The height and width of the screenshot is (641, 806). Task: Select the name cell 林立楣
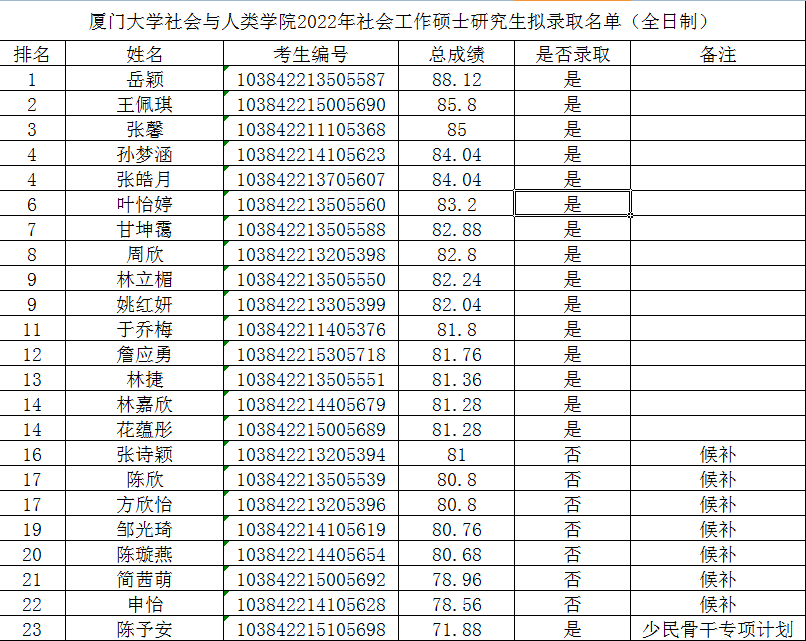coord(144,279)
